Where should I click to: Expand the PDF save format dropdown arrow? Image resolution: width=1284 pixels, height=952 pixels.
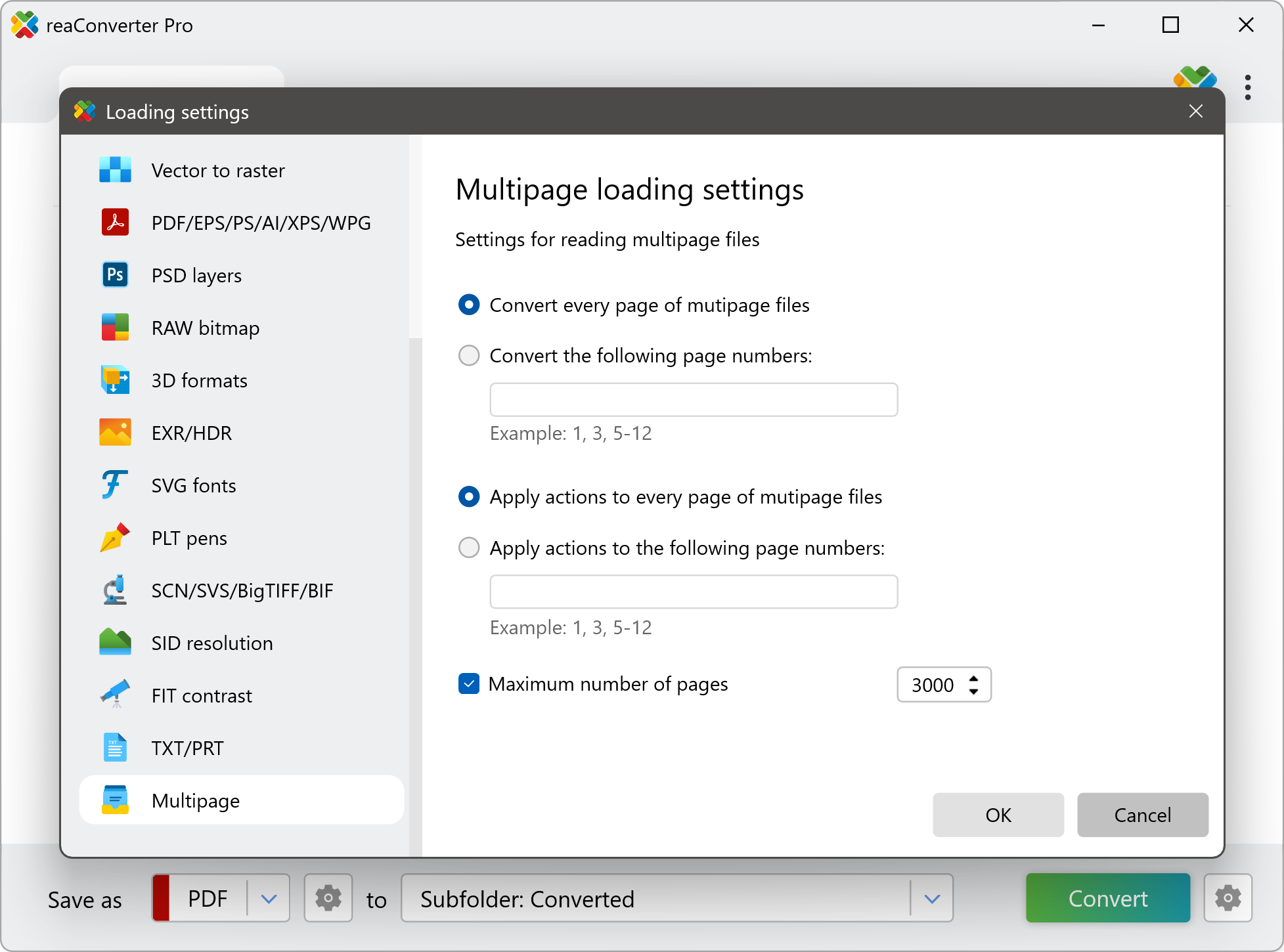pos(269,898)
